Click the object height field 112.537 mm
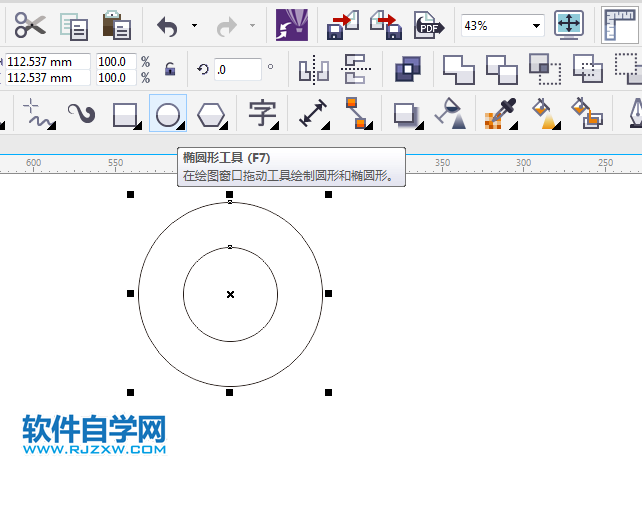 (x=47, y=78)
